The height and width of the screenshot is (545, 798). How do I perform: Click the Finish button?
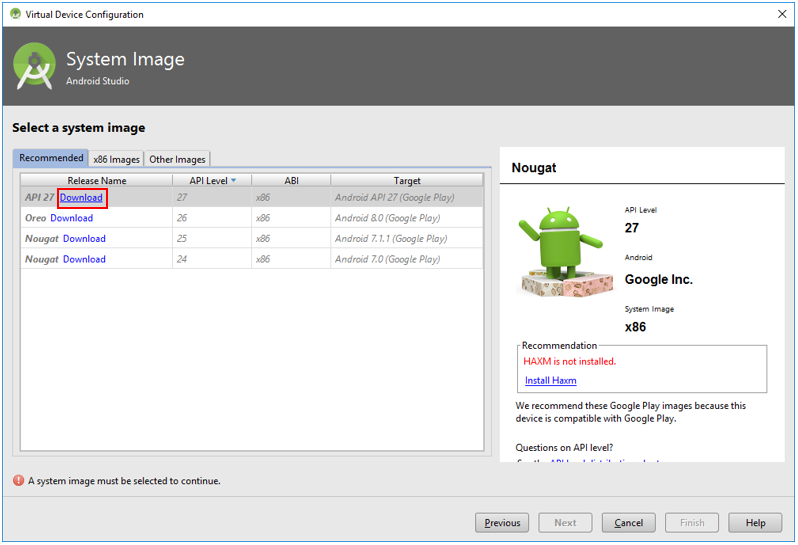tap(692, 523)
